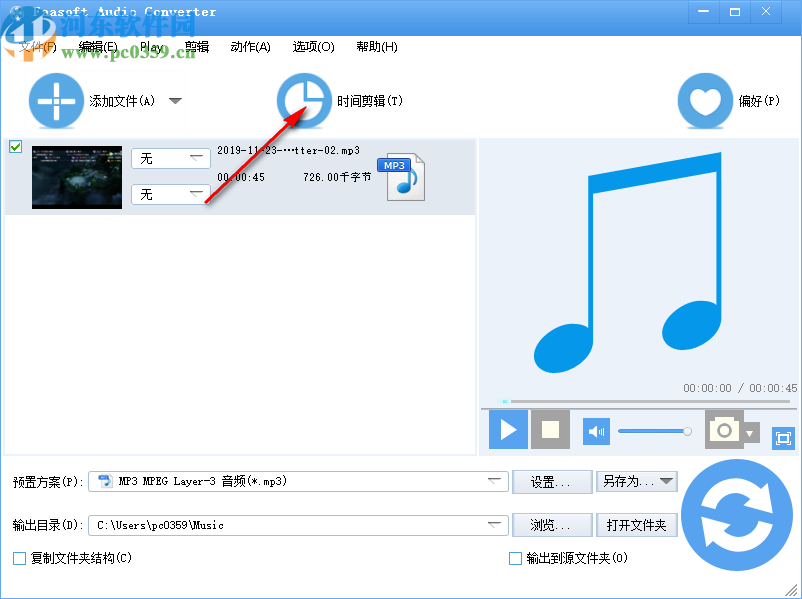Expand the arrow next to 添加文件
This screenshot has width=802, height=599.
(176, 100)
